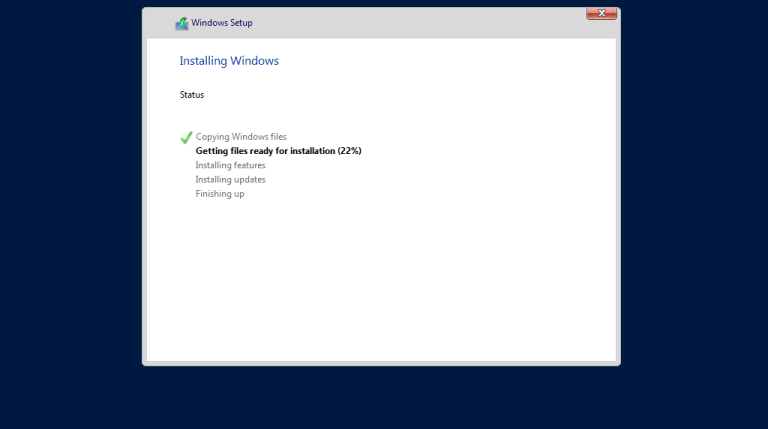
Task: Click the "Finishing up" step
Action: point(220,194)
